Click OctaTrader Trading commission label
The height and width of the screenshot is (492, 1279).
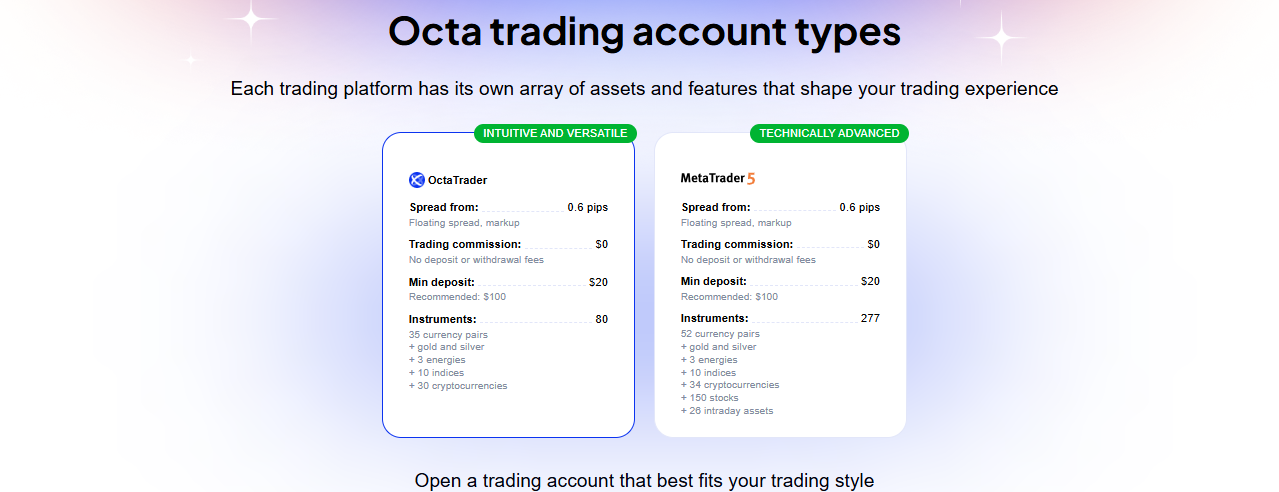coord(465,244)
